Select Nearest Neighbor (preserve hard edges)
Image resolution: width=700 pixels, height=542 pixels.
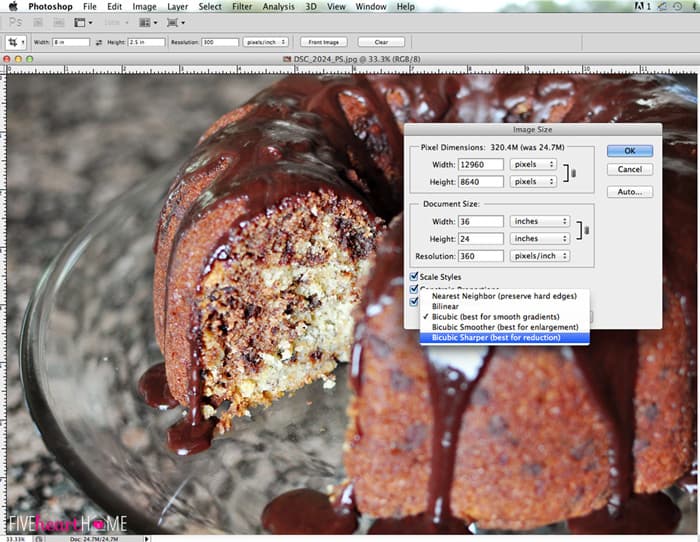pyautogui.click(x=504, y=296)
